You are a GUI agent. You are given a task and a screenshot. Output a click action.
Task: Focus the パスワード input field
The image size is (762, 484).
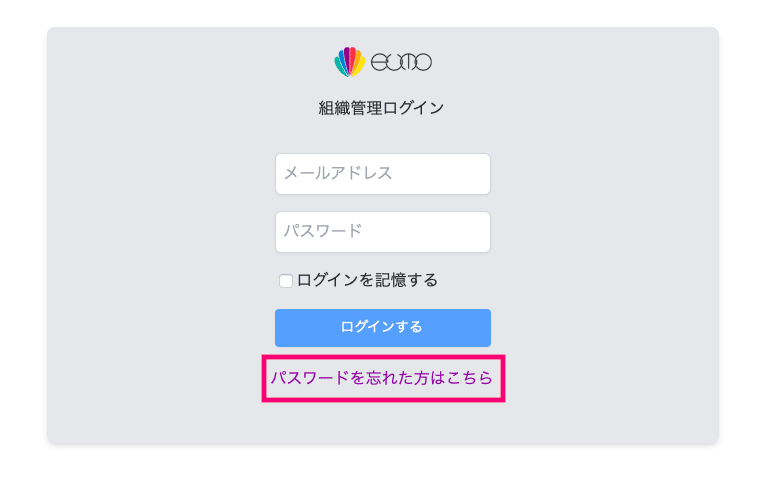tap(383, 232)
